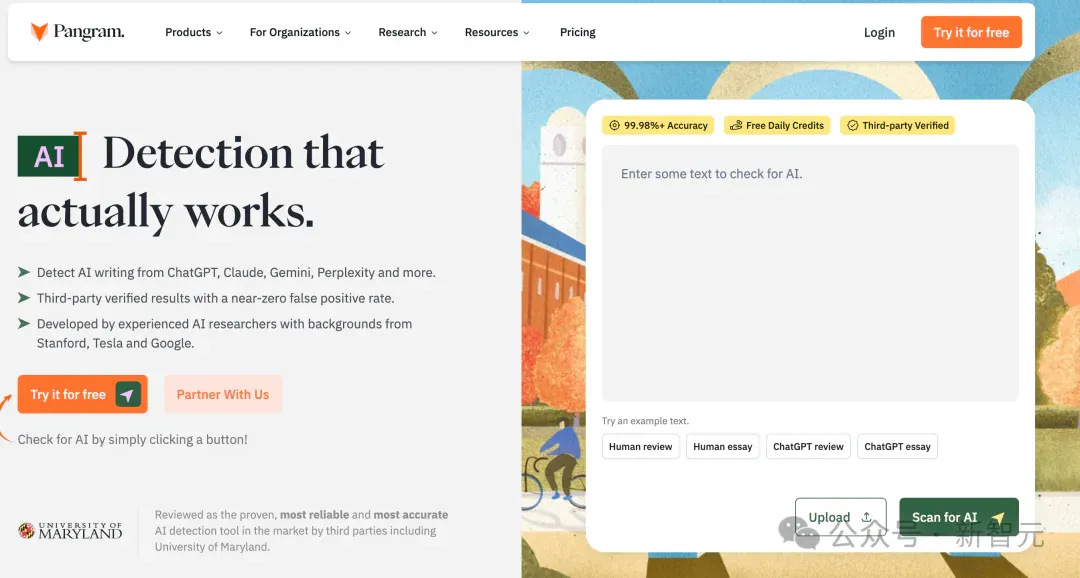The width and height of the screenshot is (1080, 578).
Task: Start Scan for AI
Action: pos(959,517)
